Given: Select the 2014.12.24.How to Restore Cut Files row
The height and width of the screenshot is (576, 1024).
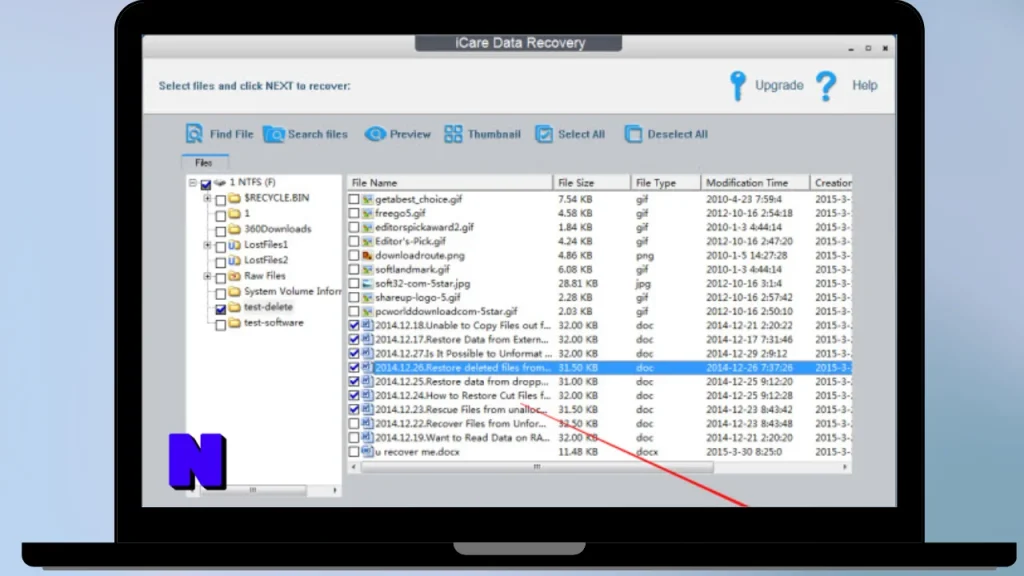Looking at the screenshot, I should tap(599, 396).
